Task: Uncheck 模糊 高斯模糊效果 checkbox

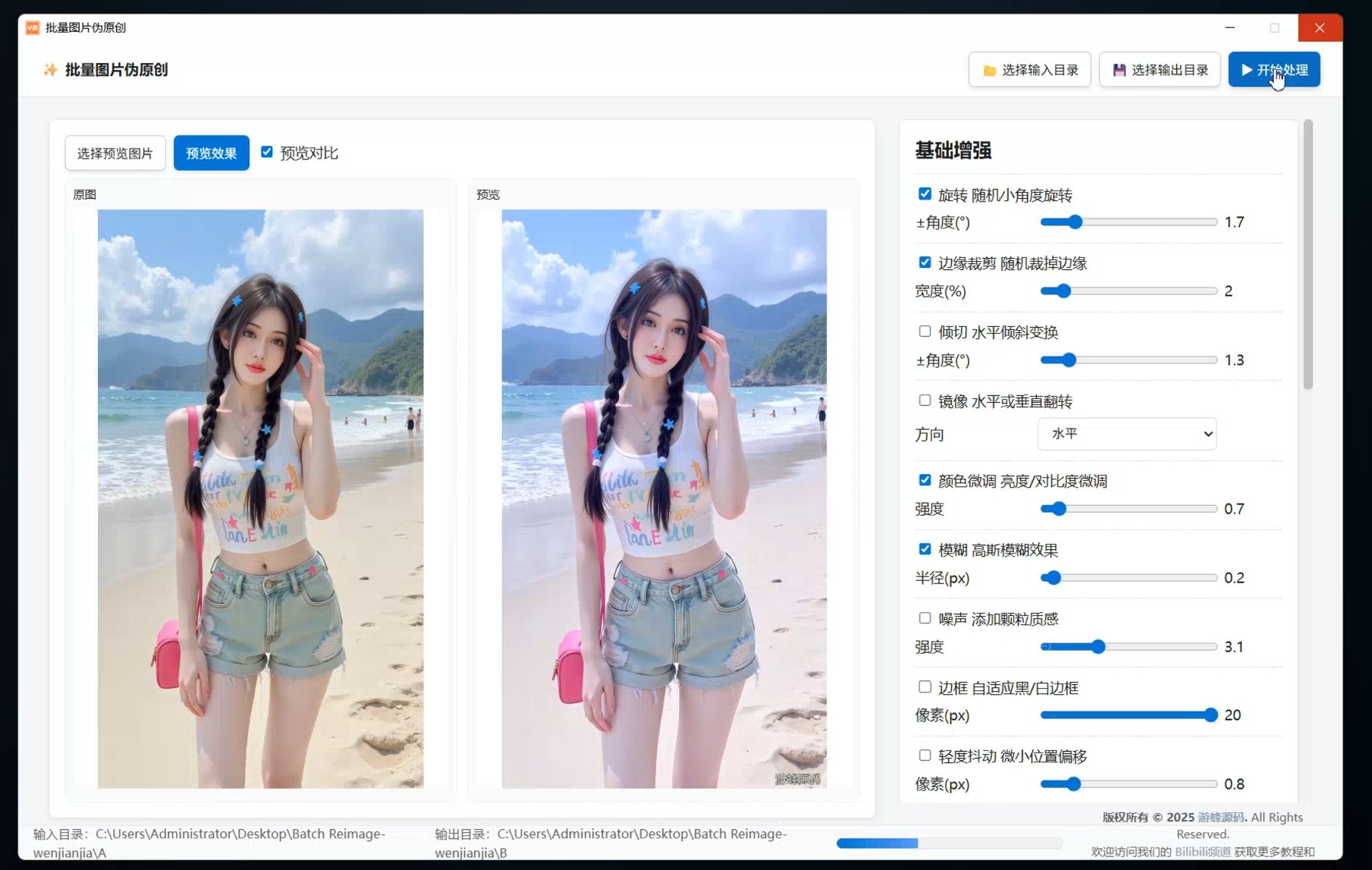Action: [925, 549]
